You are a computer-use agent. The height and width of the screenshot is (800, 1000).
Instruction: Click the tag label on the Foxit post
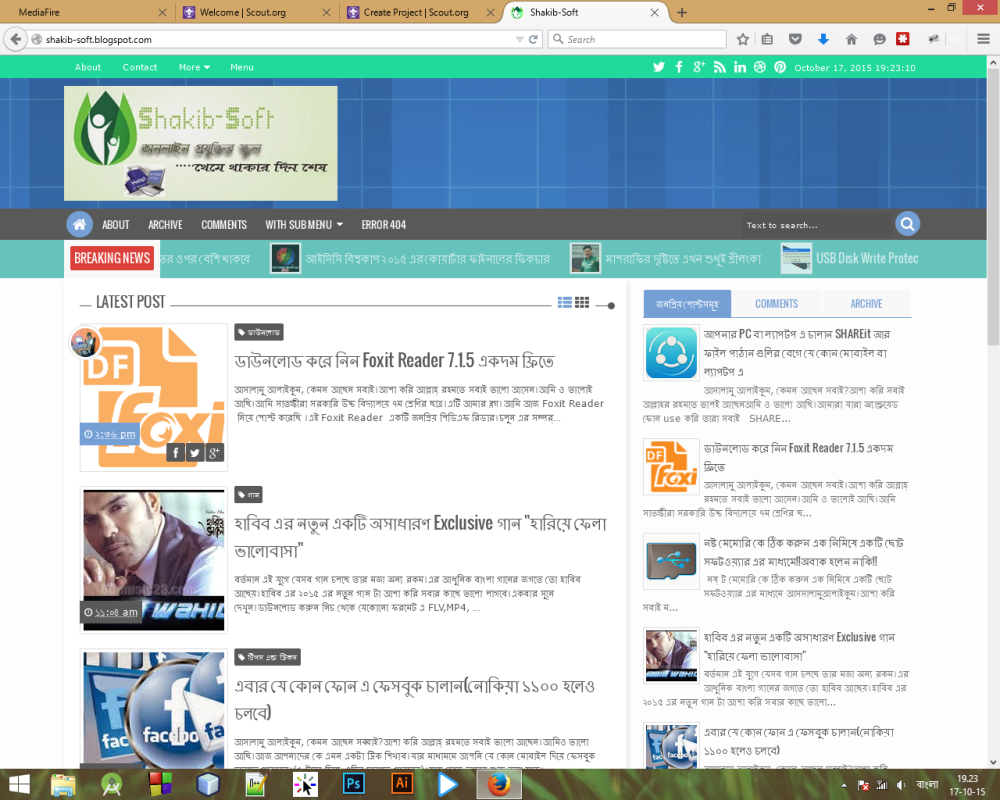[x=259, y=332]
